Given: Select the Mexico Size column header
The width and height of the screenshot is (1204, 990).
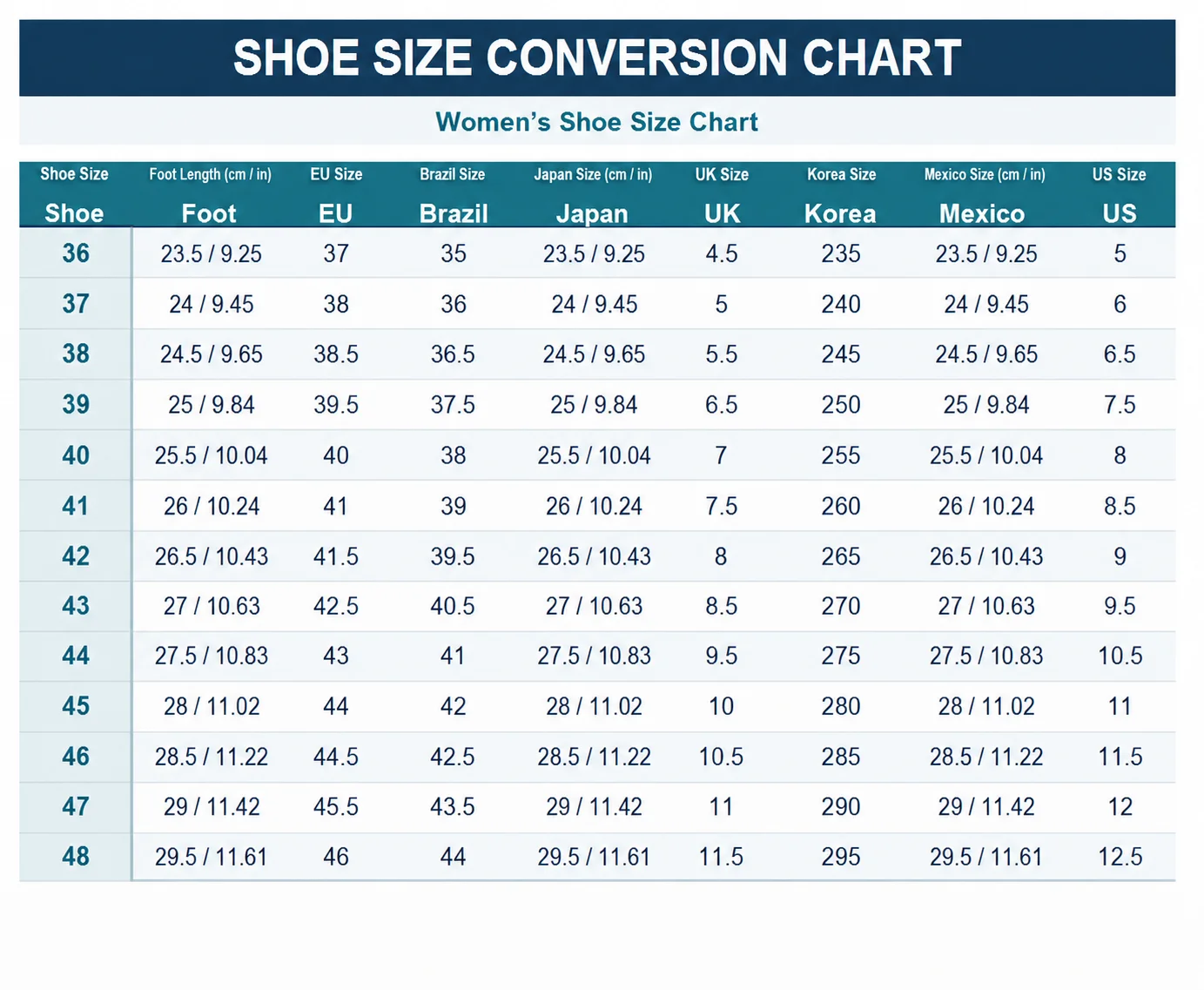Looking at the screenshot, I should pyautogui.click(x=985, y=194).
